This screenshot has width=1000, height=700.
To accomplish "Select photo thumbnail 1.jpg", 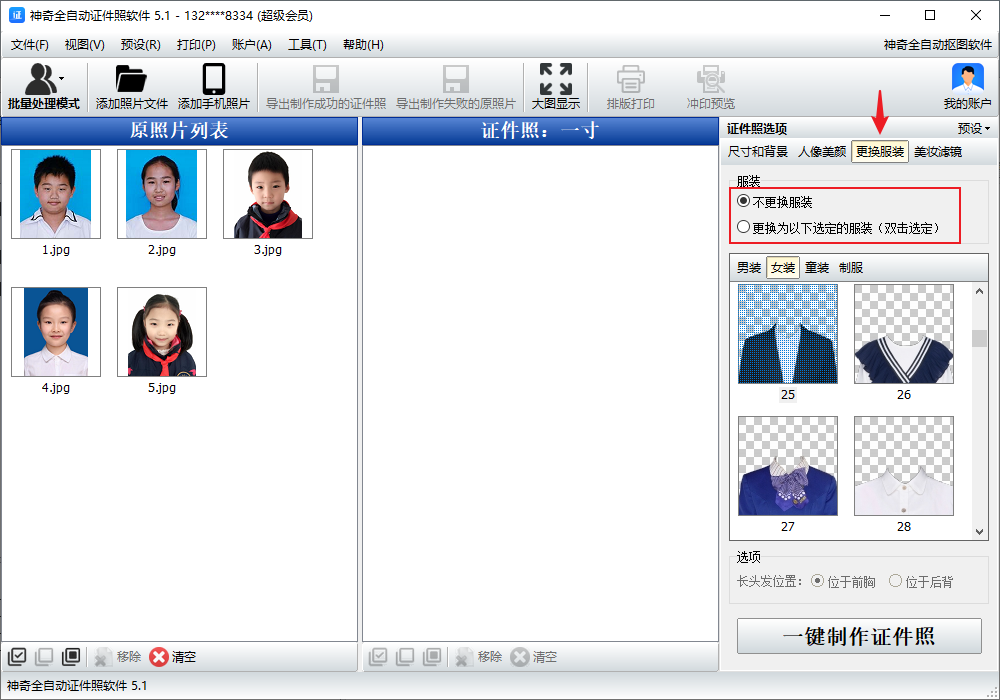I will [56, 194].
